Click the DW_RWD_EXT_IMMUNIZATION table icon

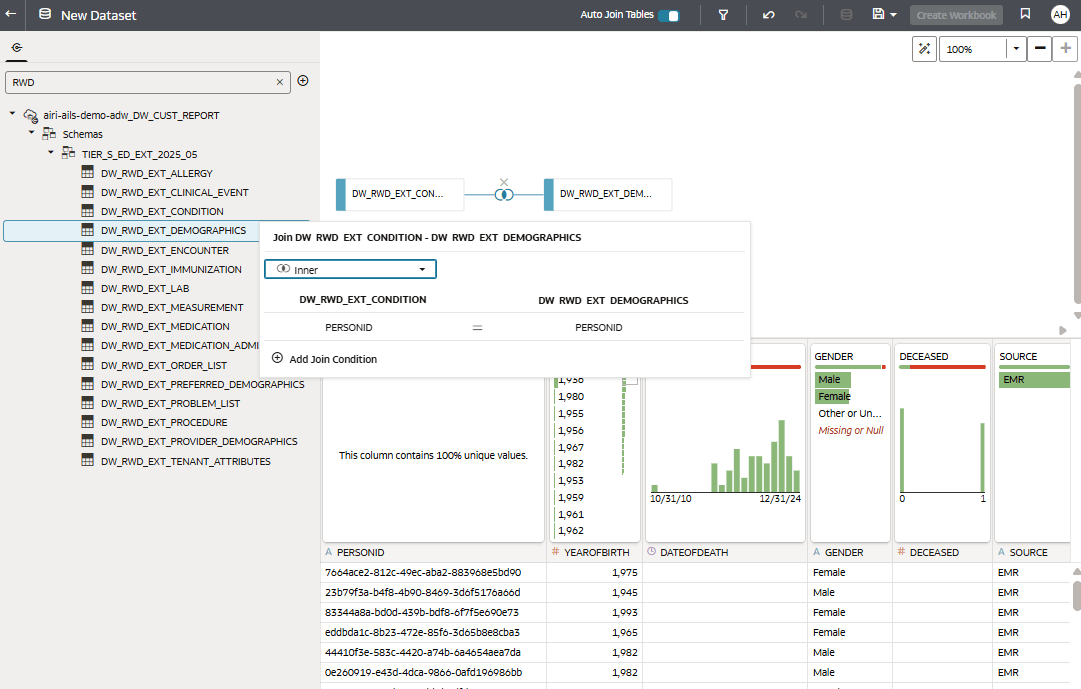click(88, 269)
